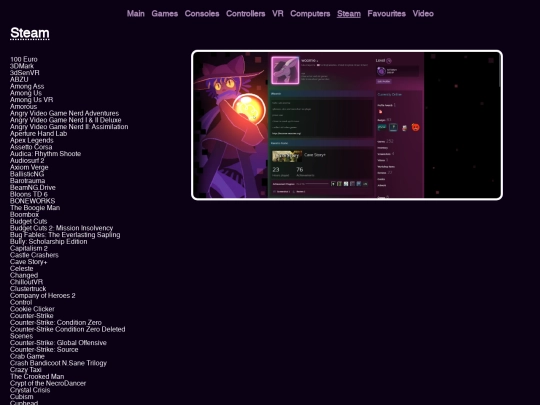Select Crazy Taxi from the list

click(25, 370)
